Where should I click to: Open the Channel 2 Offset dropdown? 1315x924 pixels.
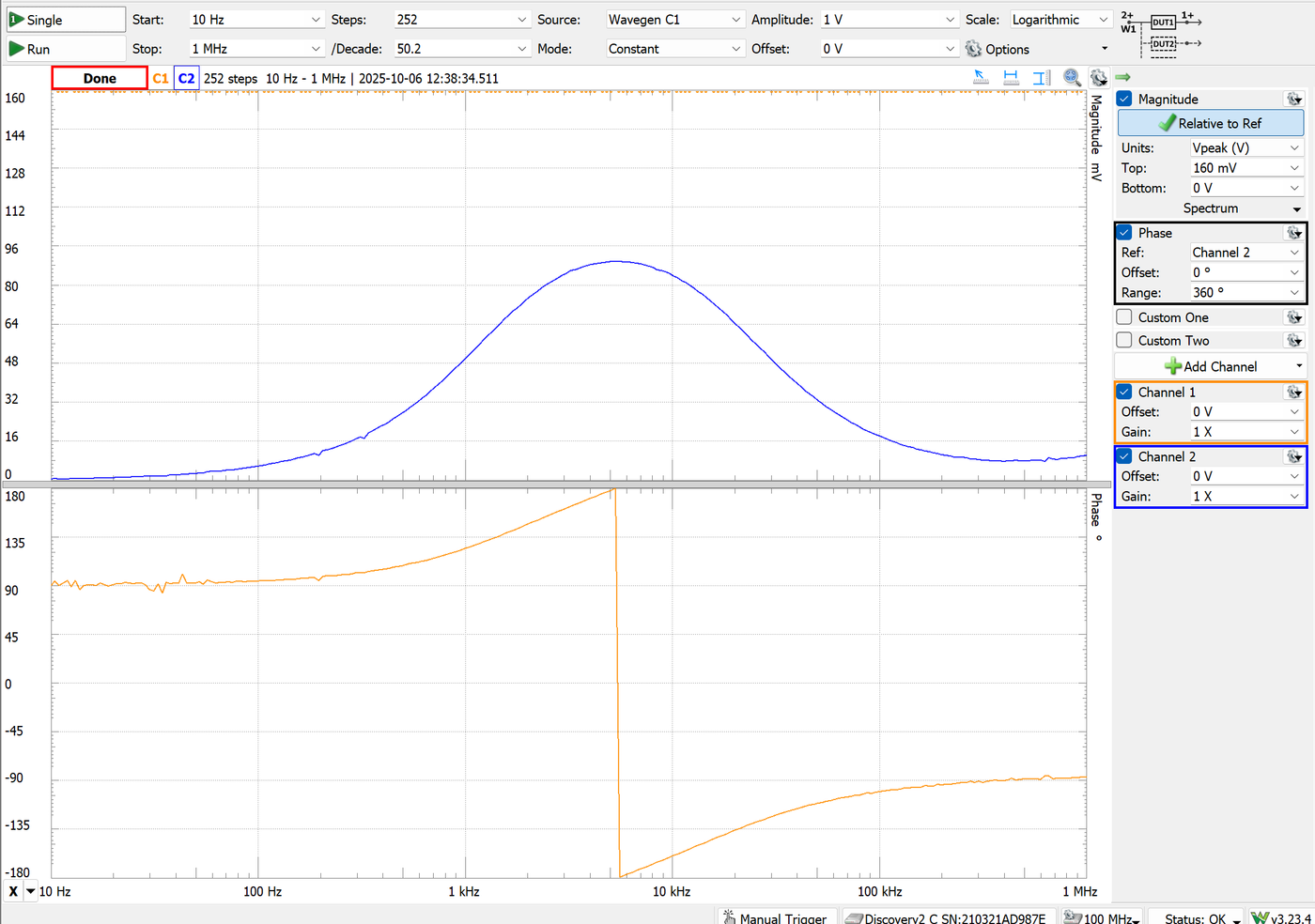1245,477
